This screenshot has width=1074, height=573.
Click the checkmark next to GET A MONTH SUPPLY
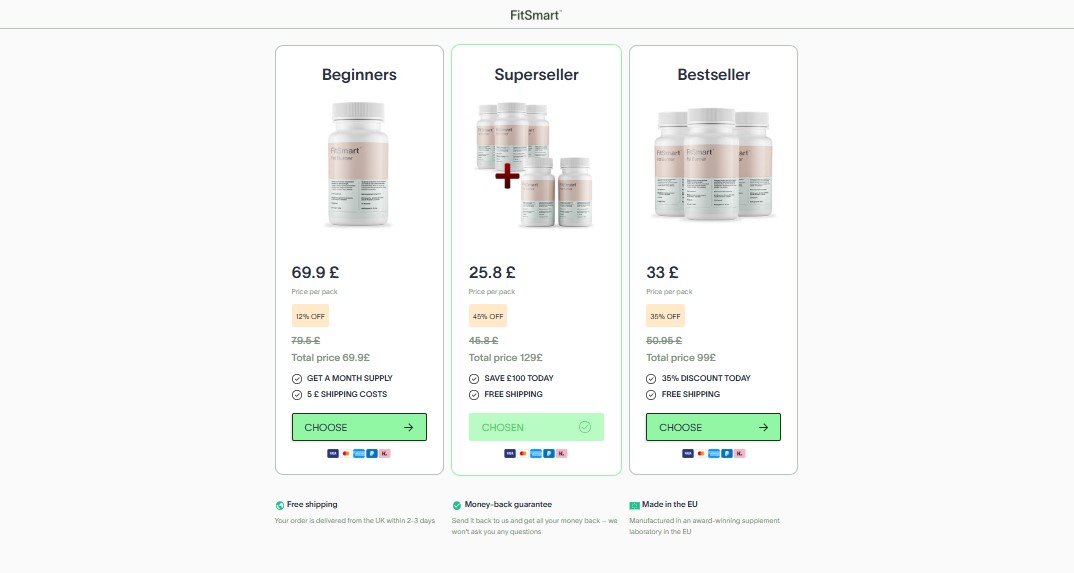click(x=297, y=379)
